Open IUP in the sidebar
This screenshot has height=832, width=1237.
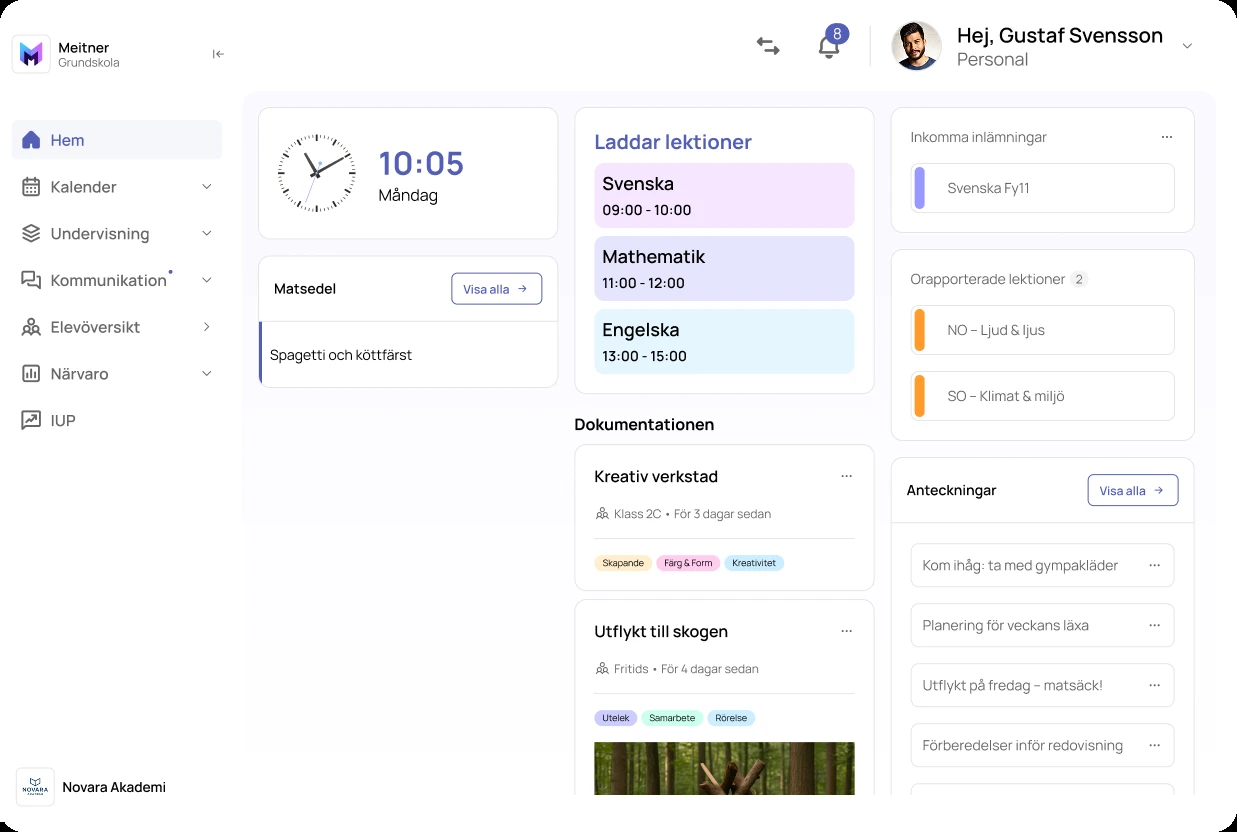[x=117, y=420]
